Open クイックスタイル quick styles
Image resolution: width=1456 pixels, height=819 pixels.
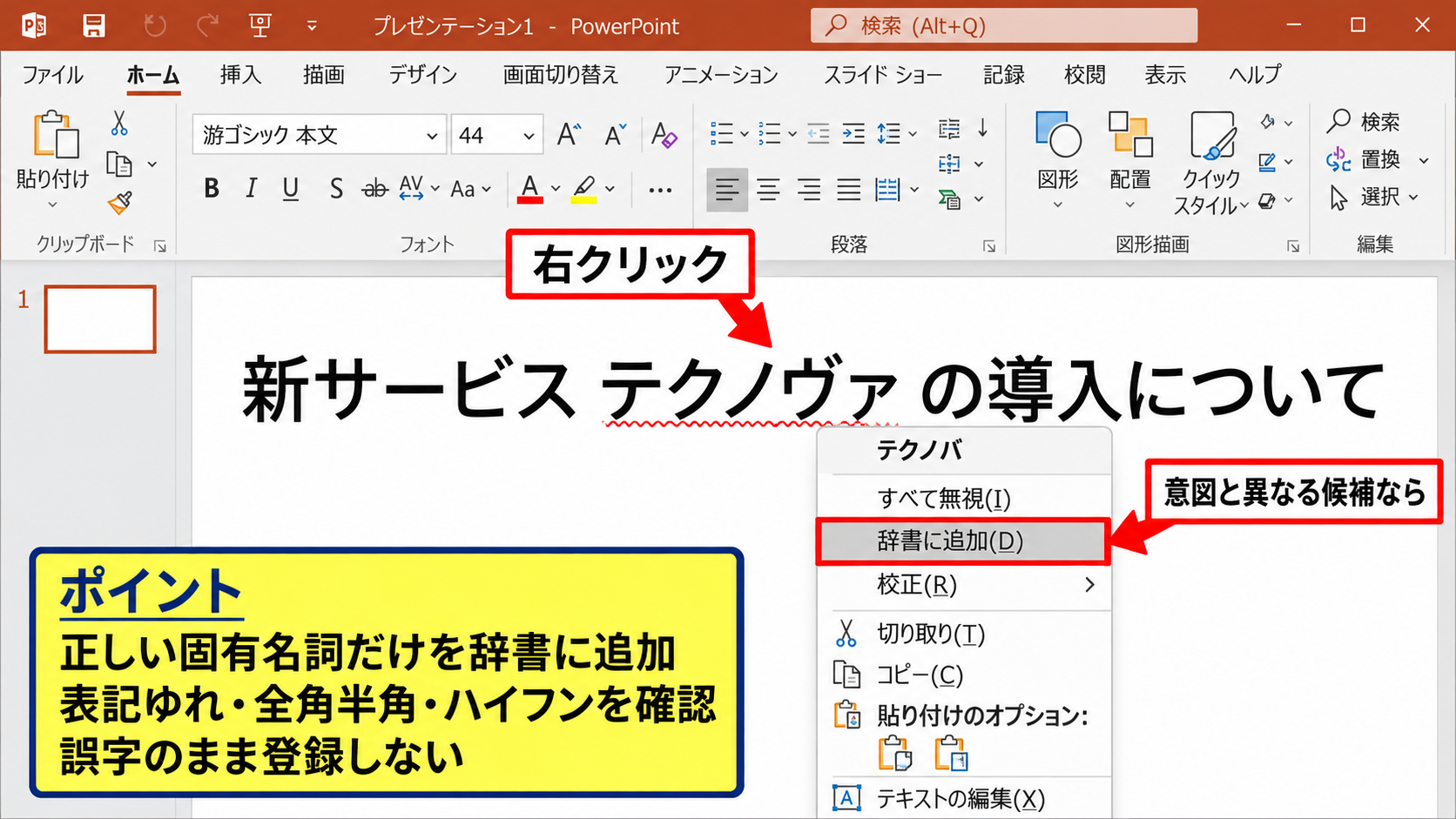1210,163
